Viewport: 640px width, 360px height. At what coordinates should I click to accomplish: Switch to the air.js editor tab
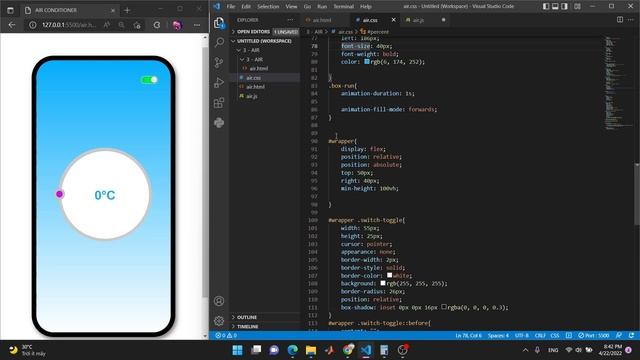[x=418, y=20]
